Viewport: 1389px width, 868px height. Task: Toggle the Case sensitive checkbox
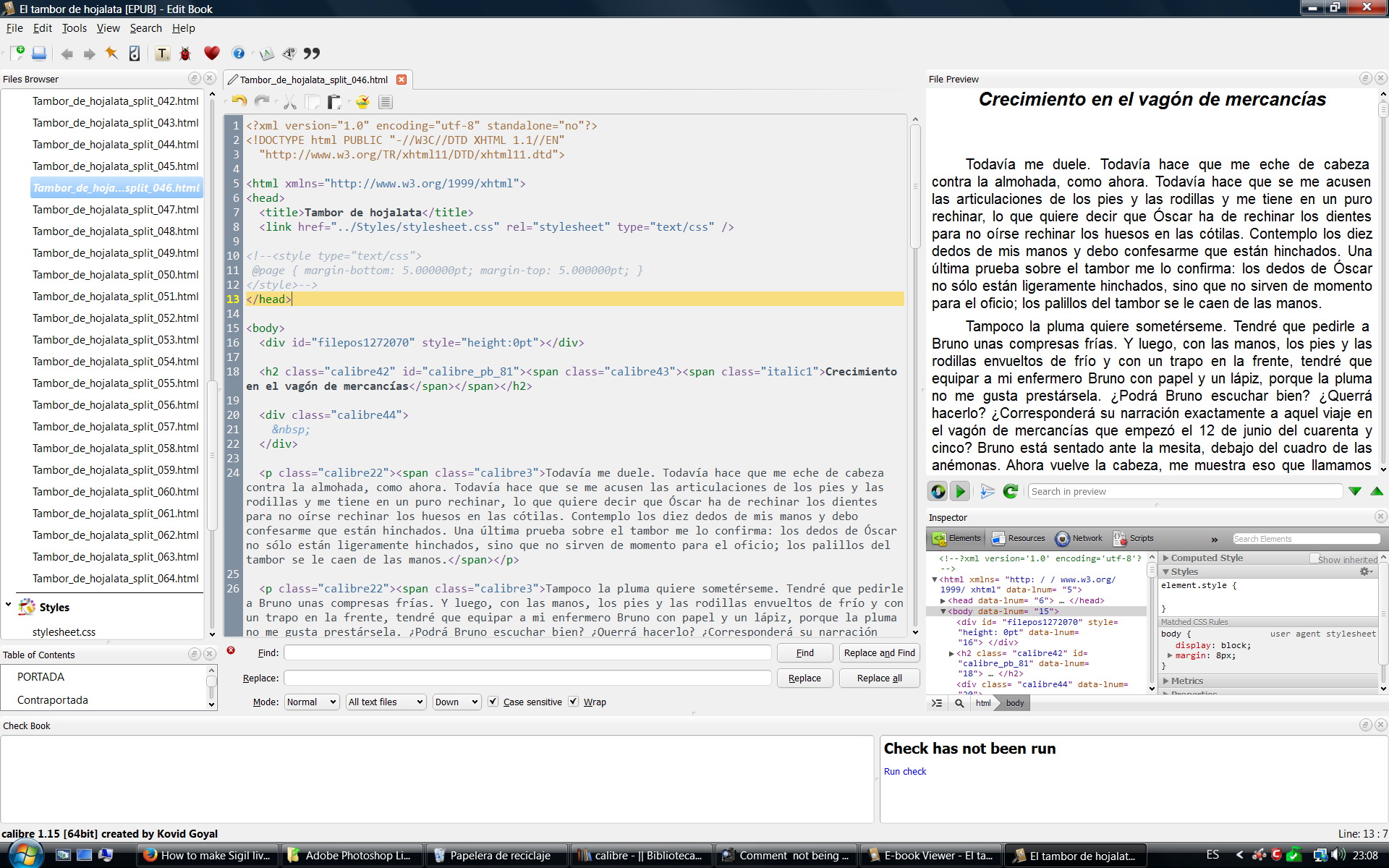493,702
